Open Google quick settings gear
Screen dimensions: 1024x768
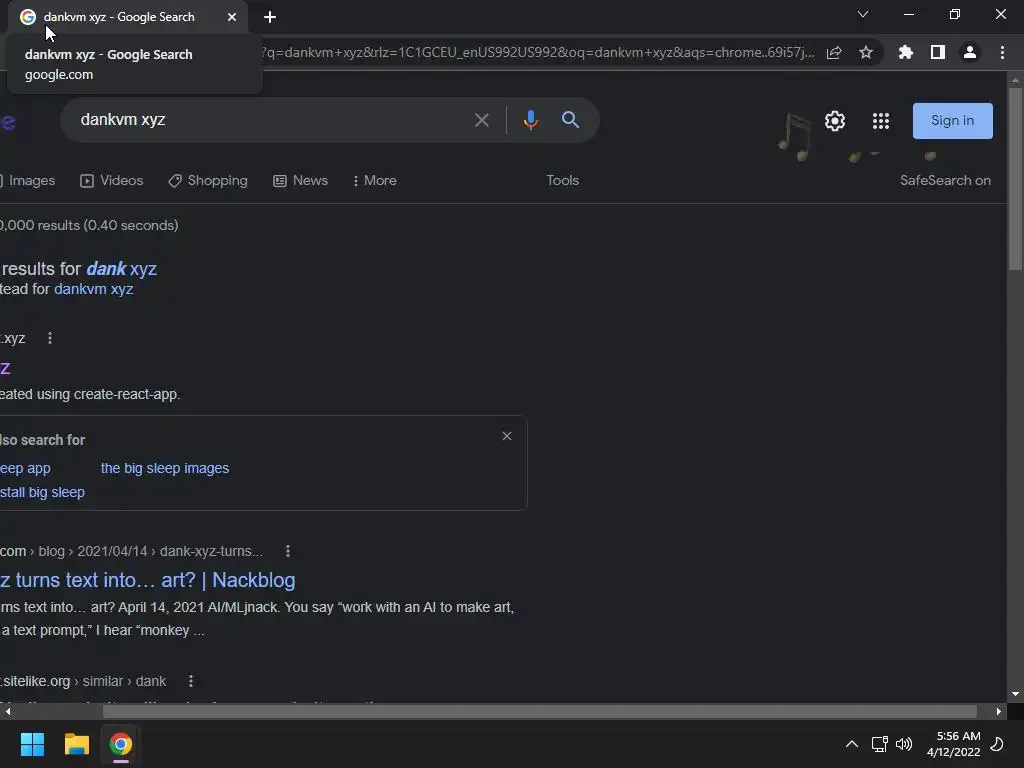pos(835,121)
